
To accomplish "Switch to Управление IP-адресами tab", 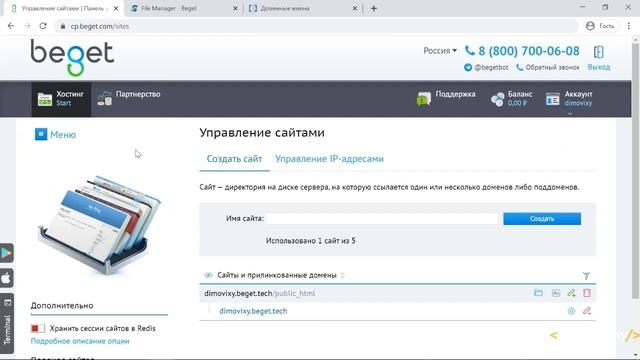I will pos(329,159).
